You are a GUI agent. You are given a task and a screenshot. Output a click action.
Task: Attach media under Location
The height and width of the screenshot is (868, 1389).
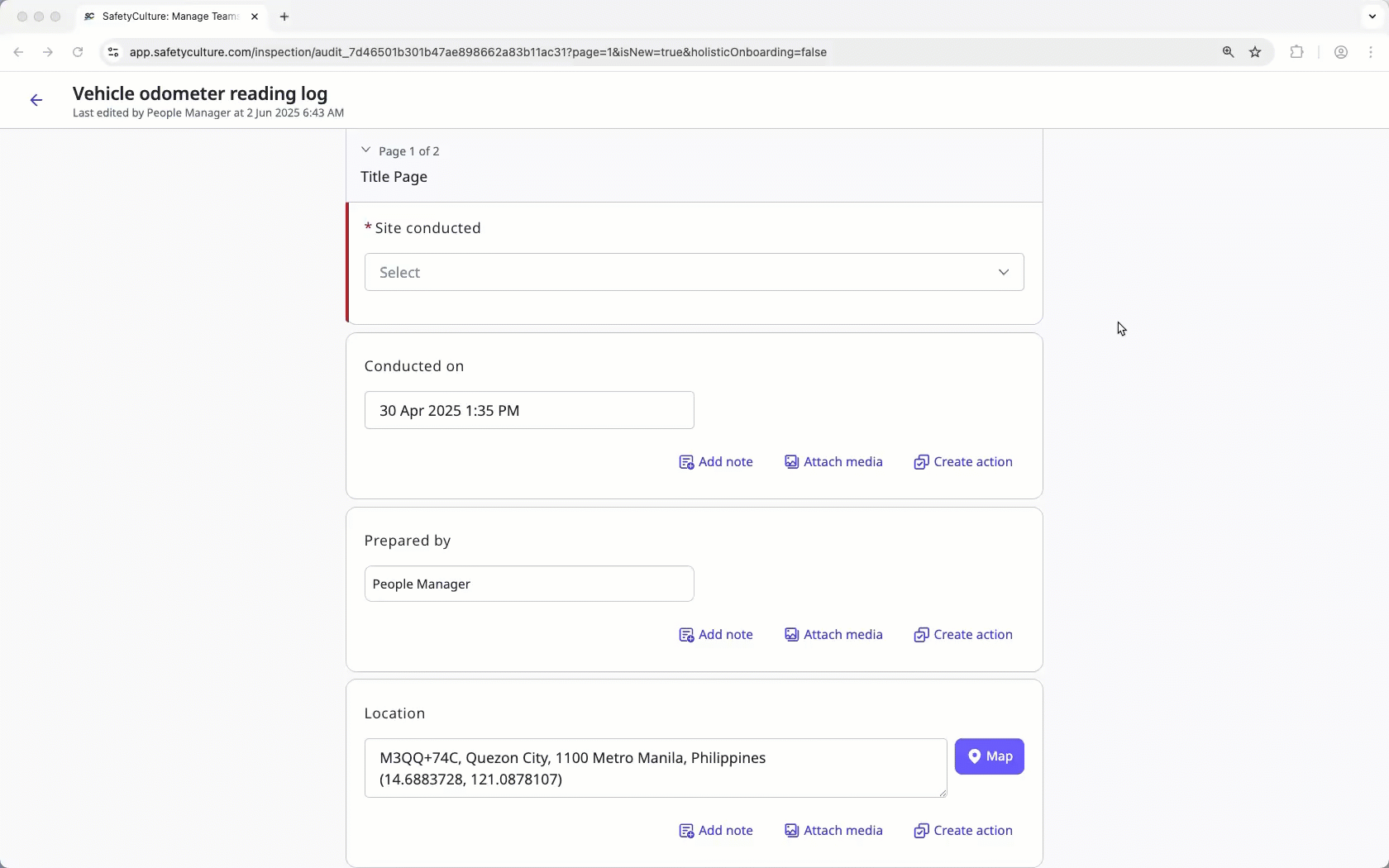[x=833, y=831]
